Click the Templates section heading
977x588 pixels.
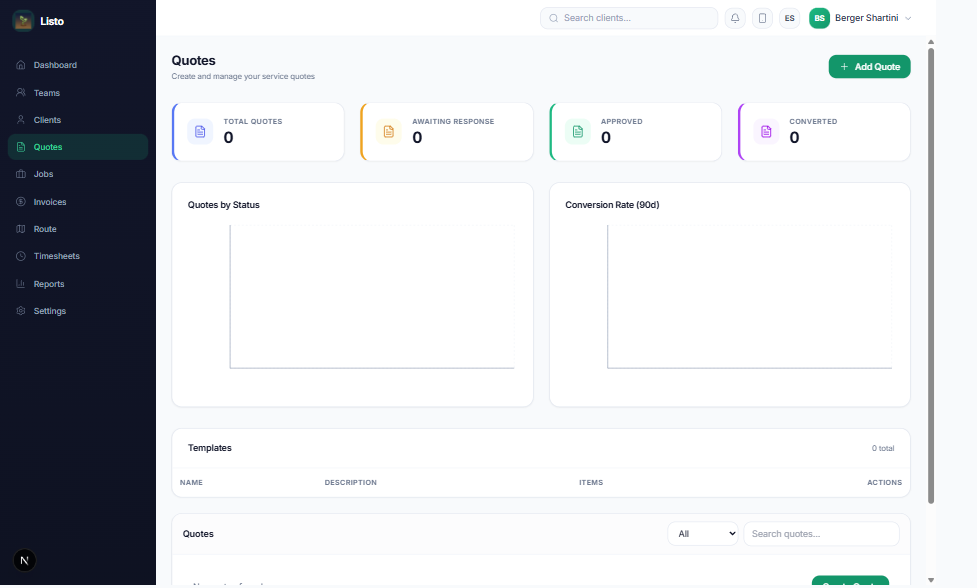pyautogui.click(x=209, y=448)
